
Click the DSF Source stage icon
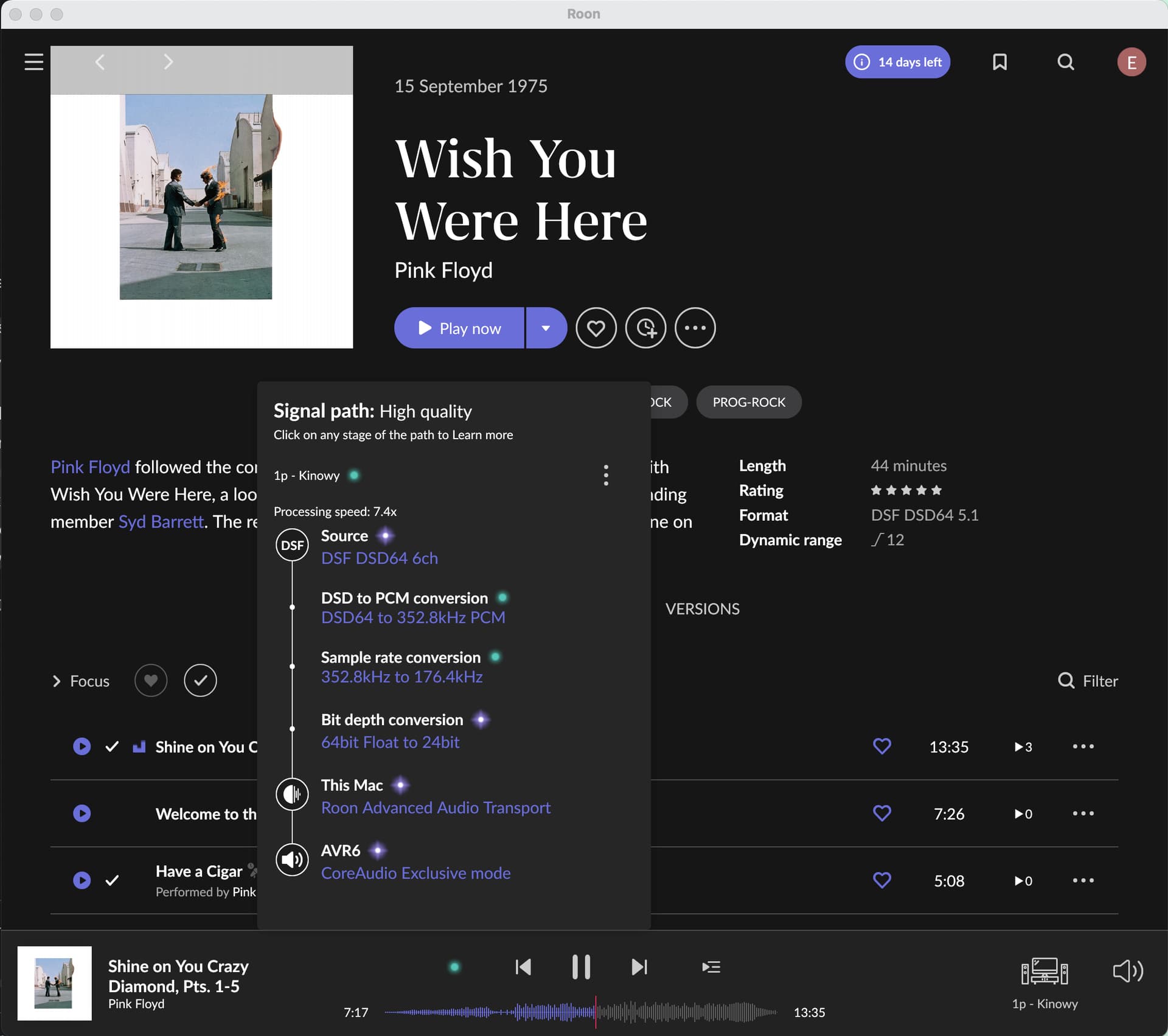coord(292,545)
